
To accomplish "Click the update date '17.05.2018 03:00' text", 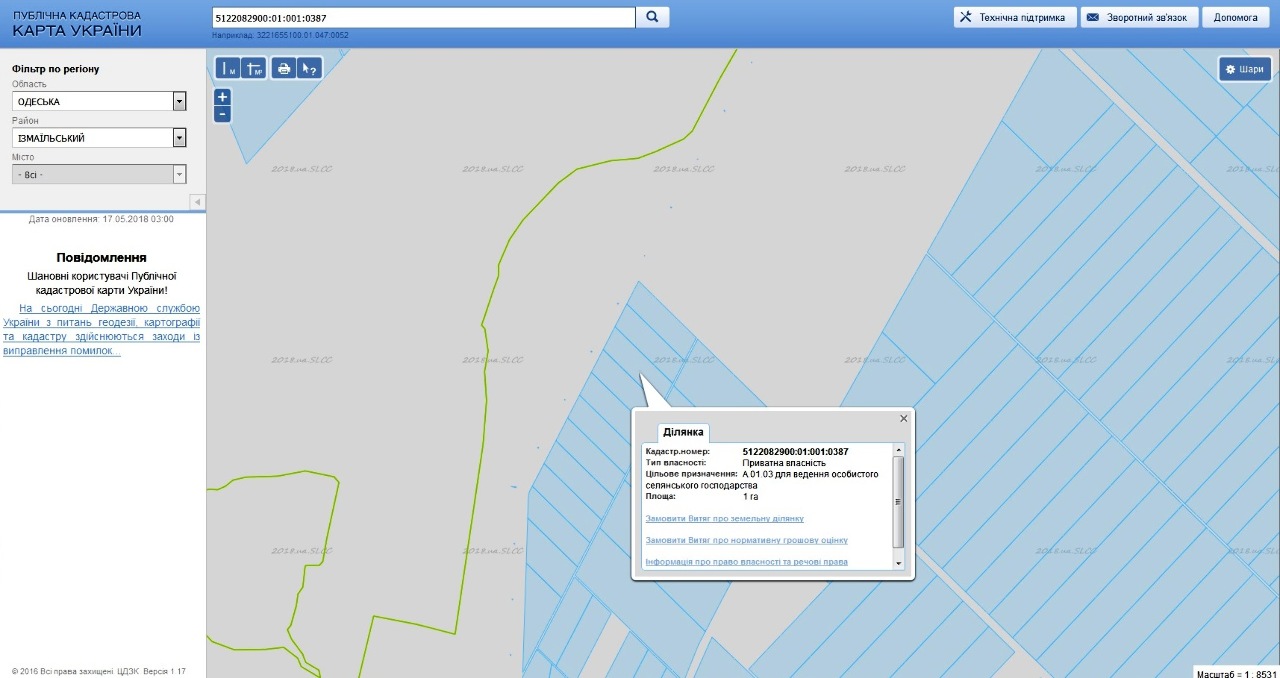I will click(138, 219).
